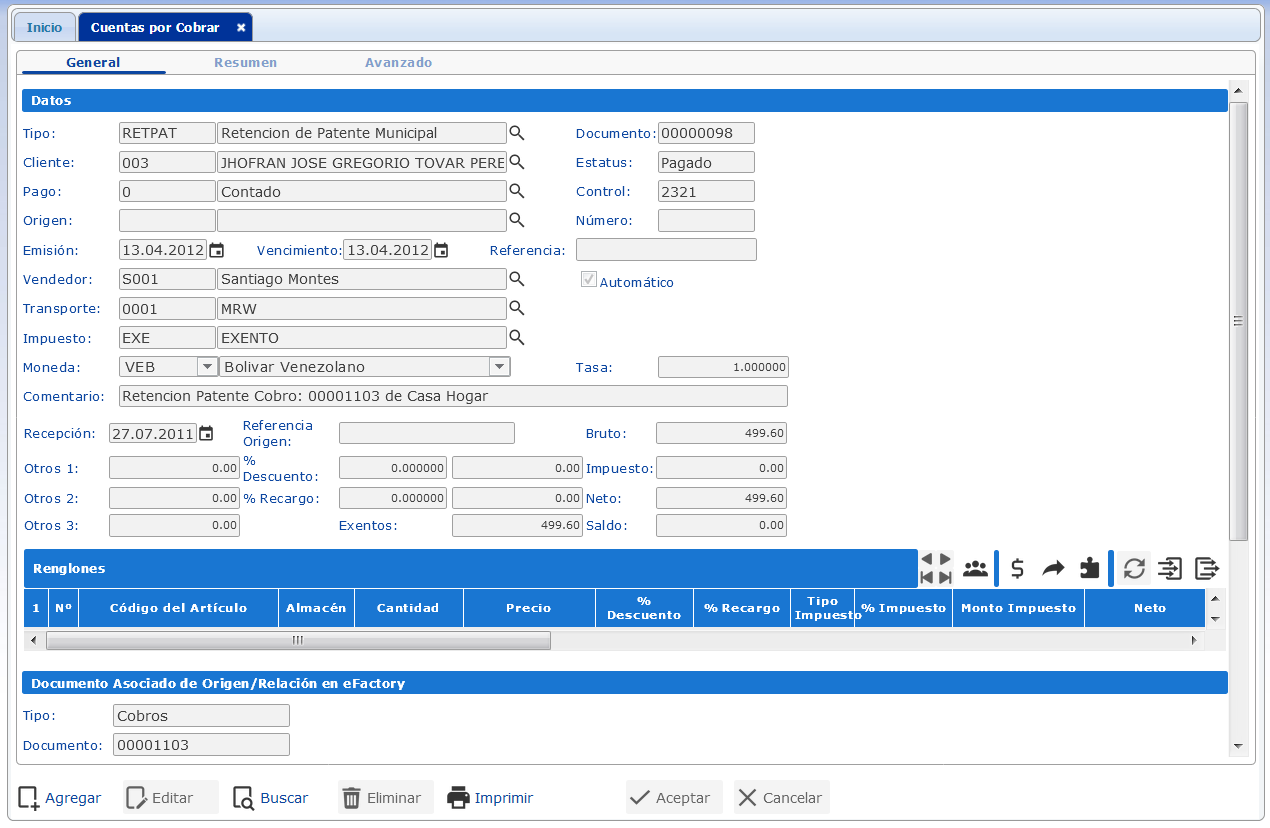Click the curved forward arrow icon in Renglones
Viewport: 1270px width, 828px height.
(1053, 569)
